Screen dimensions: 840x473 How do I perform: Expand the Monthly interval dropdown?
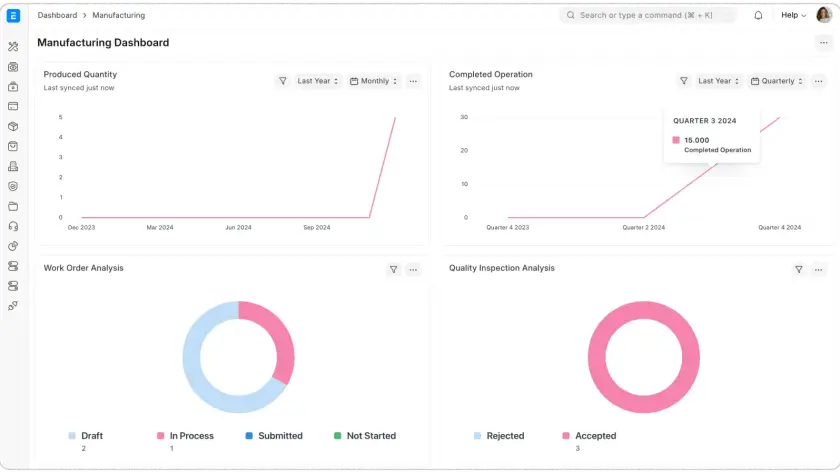pyautogui.click(x=374, y=81)
